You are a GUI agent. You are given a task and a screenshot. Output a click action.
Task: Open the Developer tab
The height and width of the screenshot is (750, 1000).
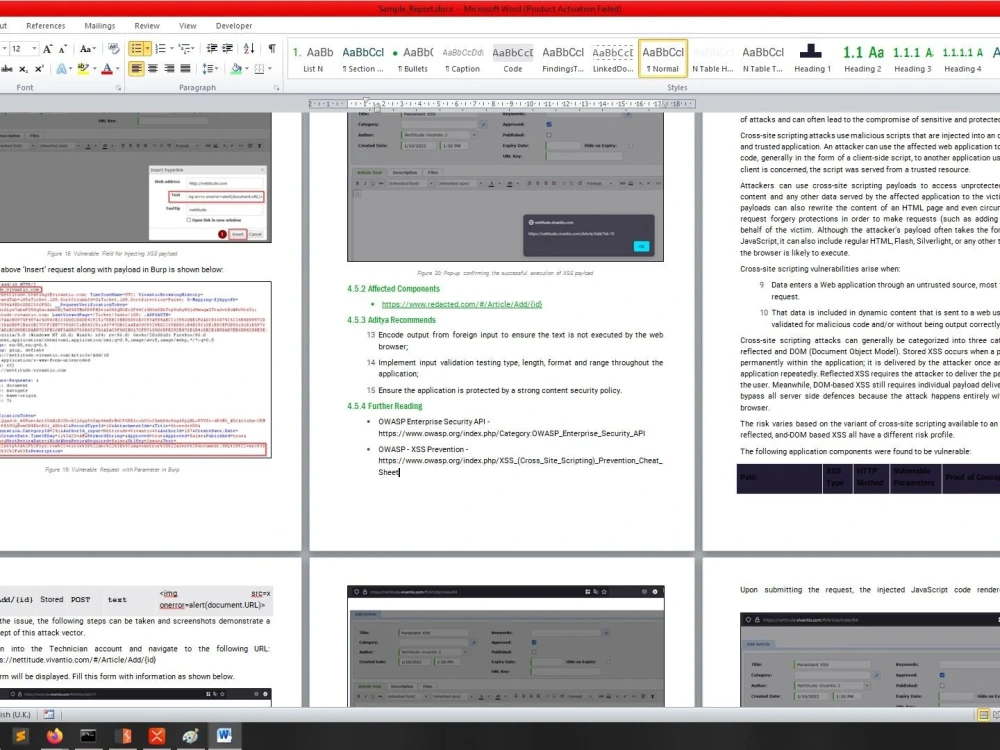(234, 26)
